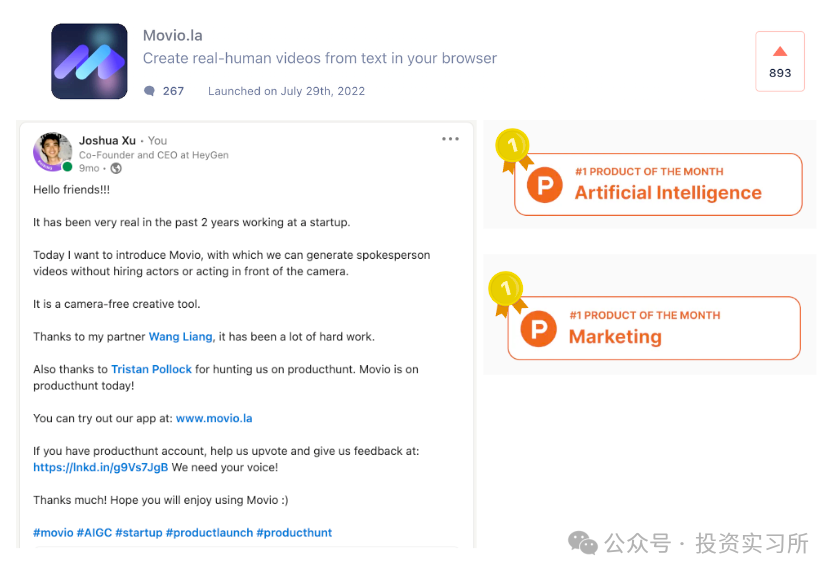
Task: Click the Artificial Intelligence product badge
Action: [658, 185]
